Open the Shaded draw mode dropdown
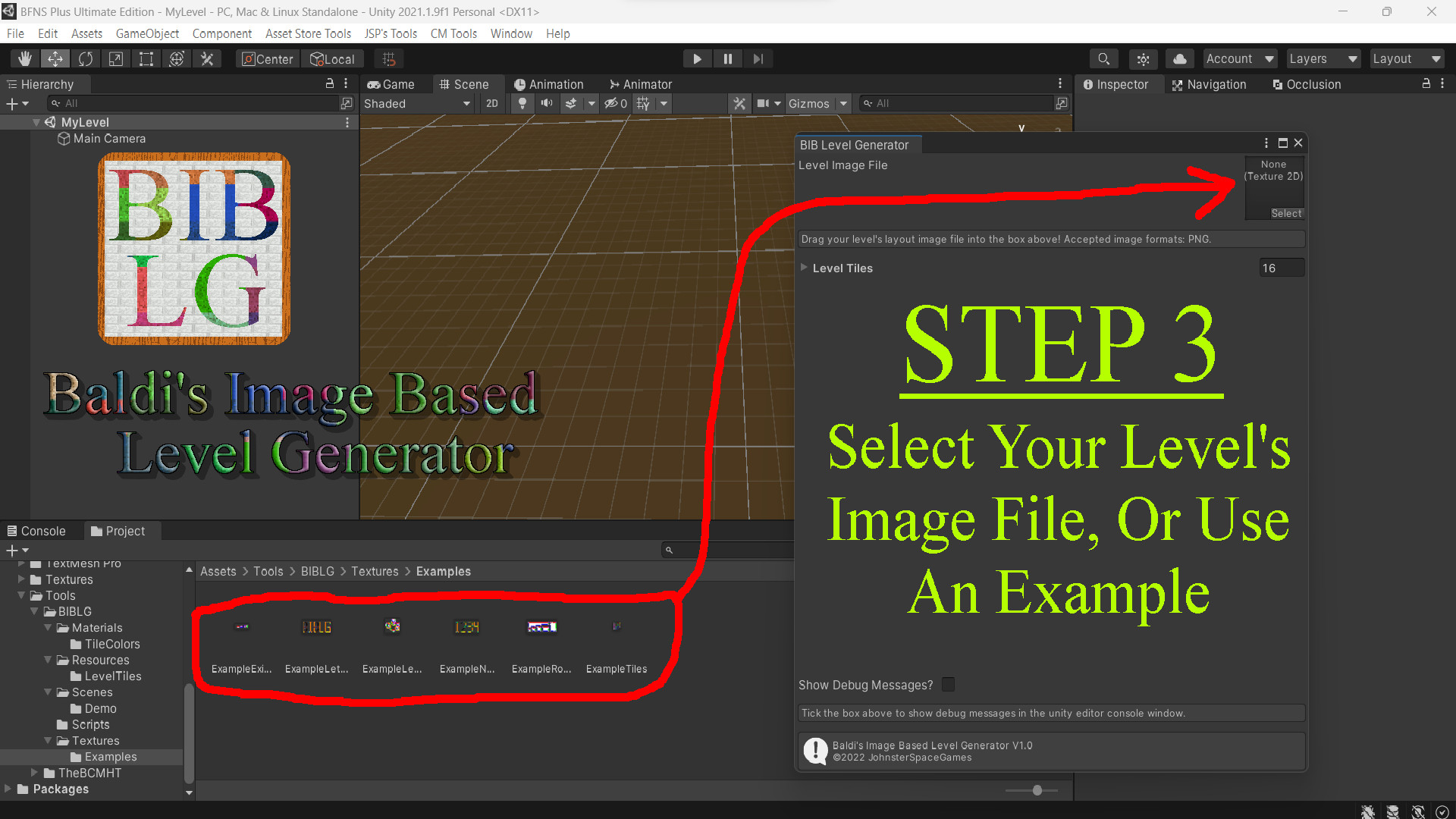1456x819 pixels. [417, 103]
